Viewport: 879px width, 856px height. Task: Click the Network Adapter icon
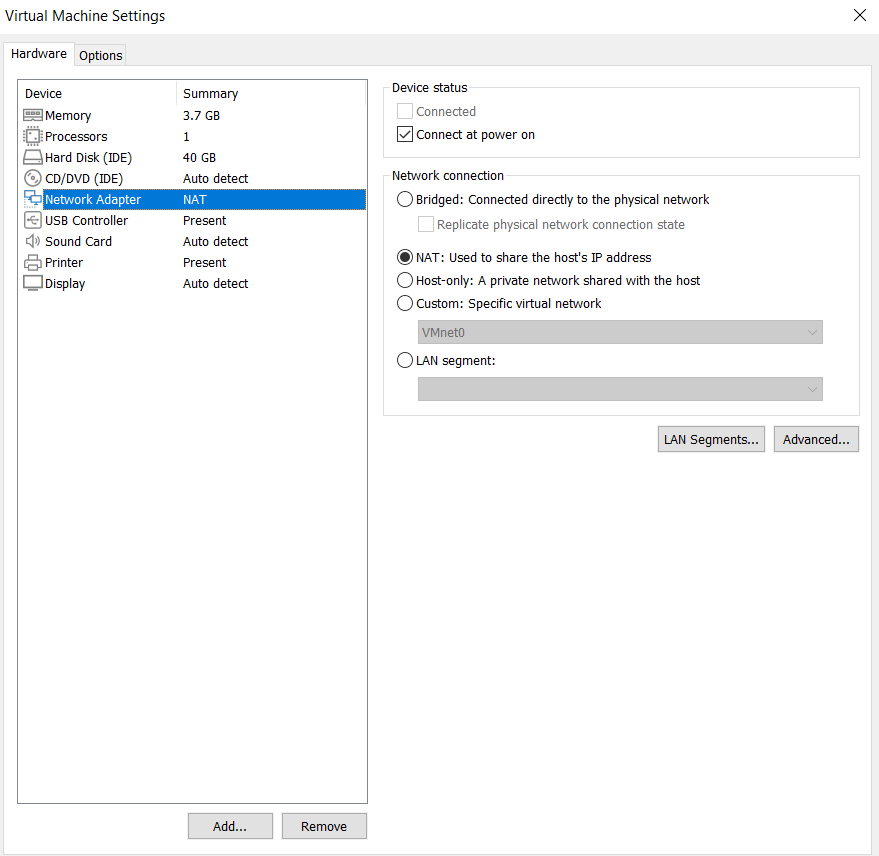(32, 200)
